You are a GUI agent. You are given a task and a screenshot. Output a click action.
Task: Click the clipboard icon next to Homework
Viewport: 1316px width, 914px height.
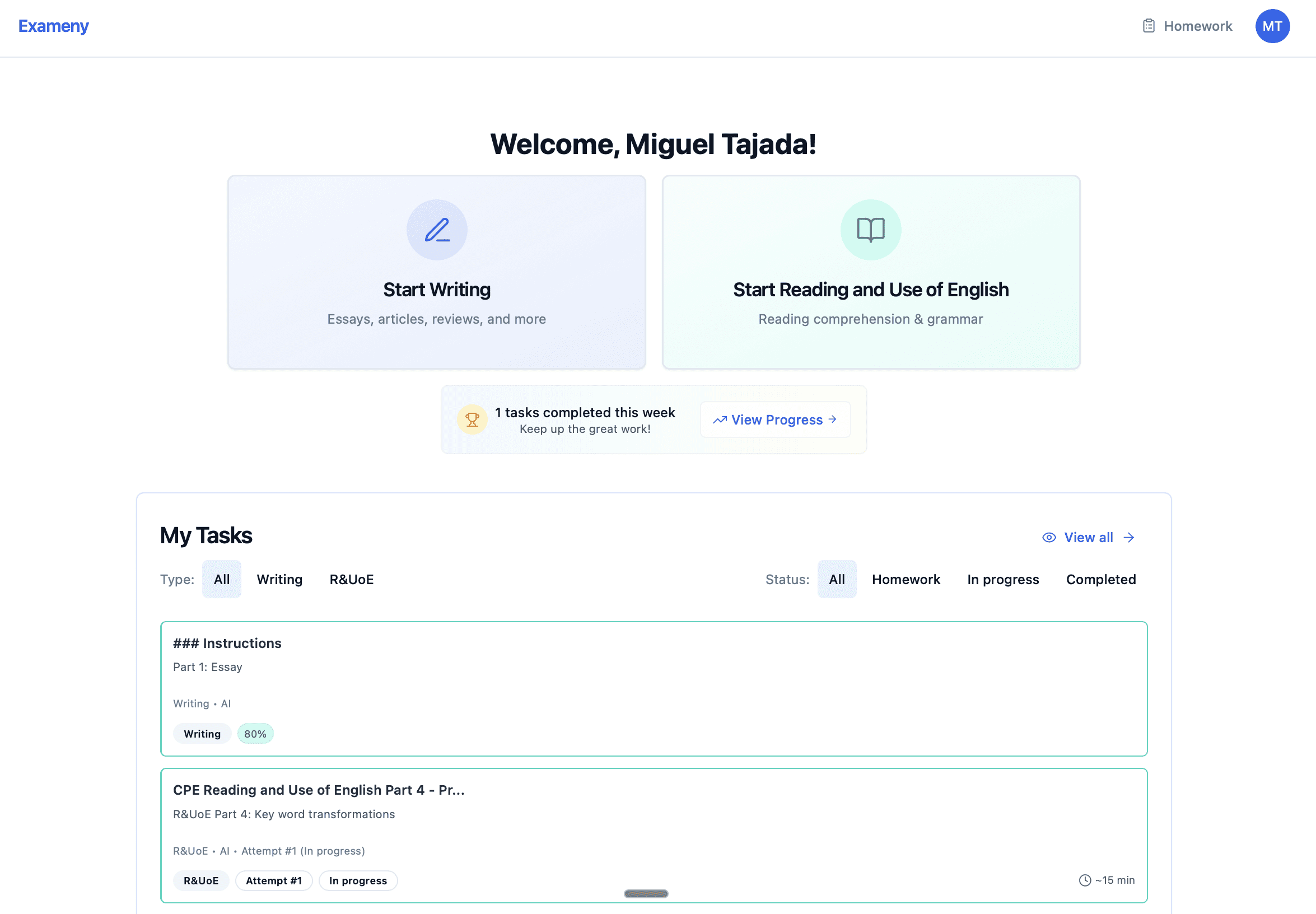click(1149, 26)
